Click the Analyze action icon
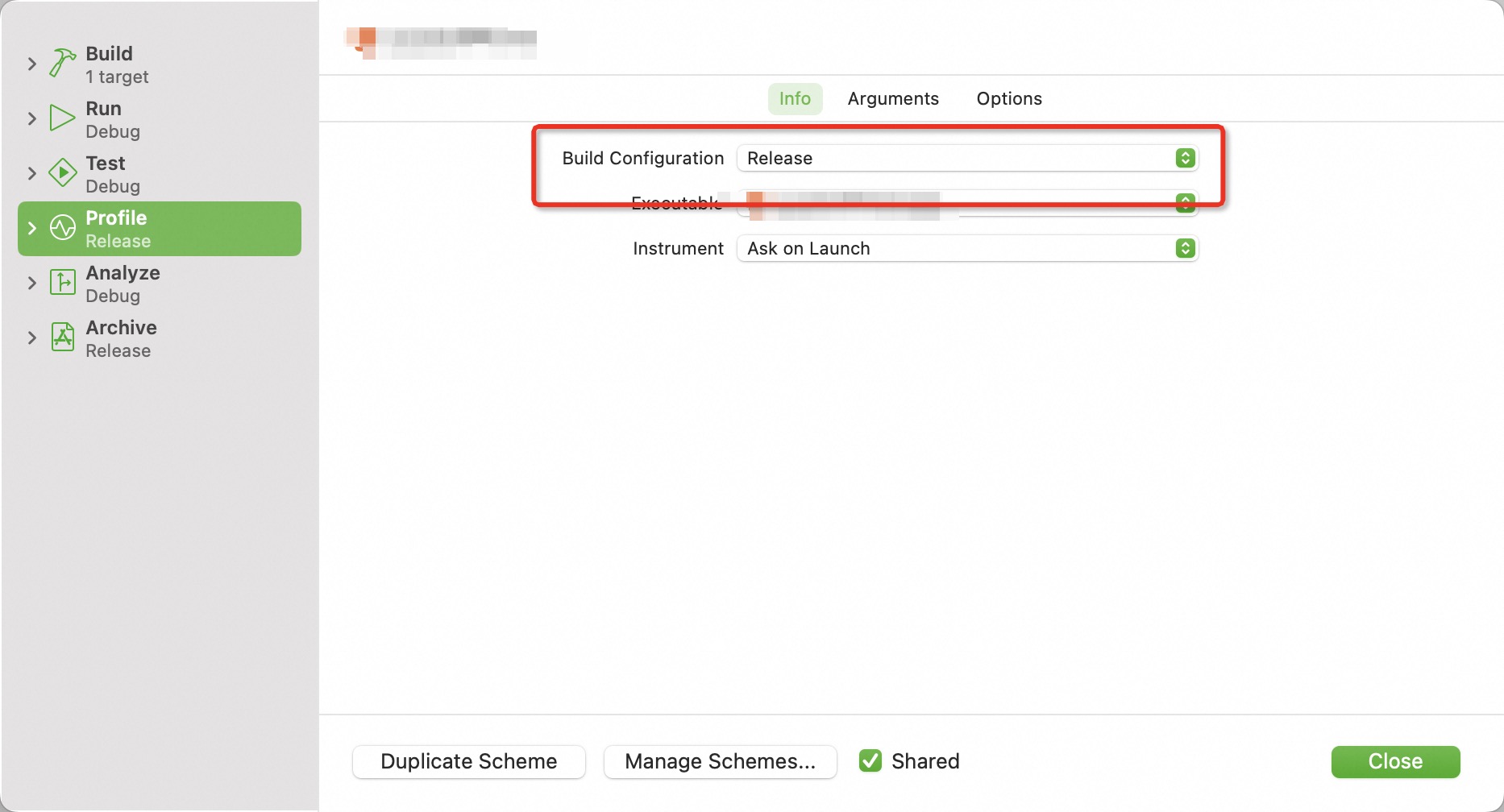The width and height of the screenshot is (1504, 812). [x=62, y=283]
